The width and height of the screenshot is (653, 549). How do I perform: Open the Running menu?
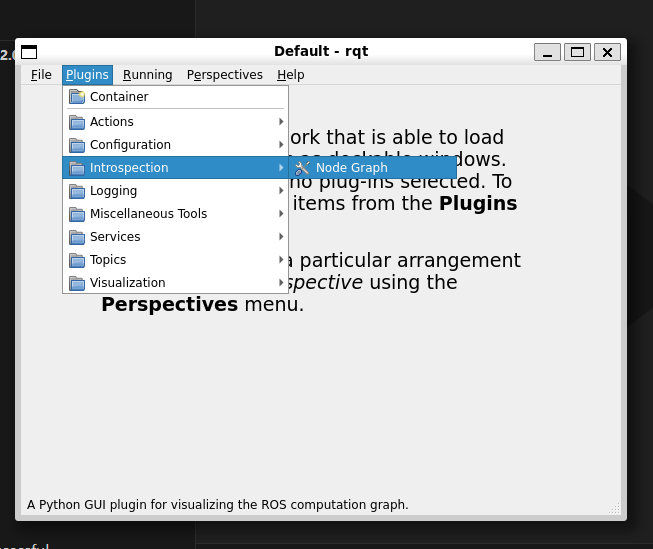coord(147,75)
